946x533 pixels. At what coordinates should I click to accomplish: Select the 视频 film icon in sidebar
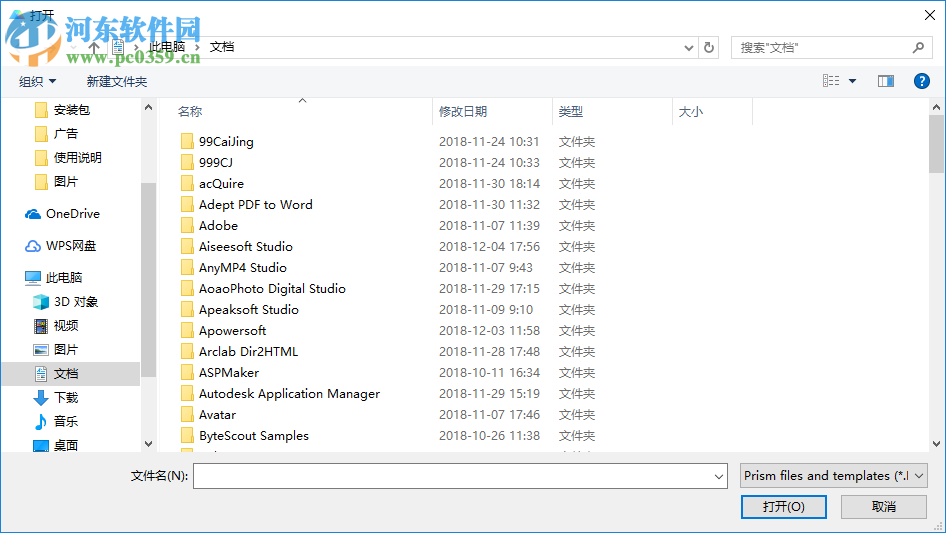click(x=40, y=326)
